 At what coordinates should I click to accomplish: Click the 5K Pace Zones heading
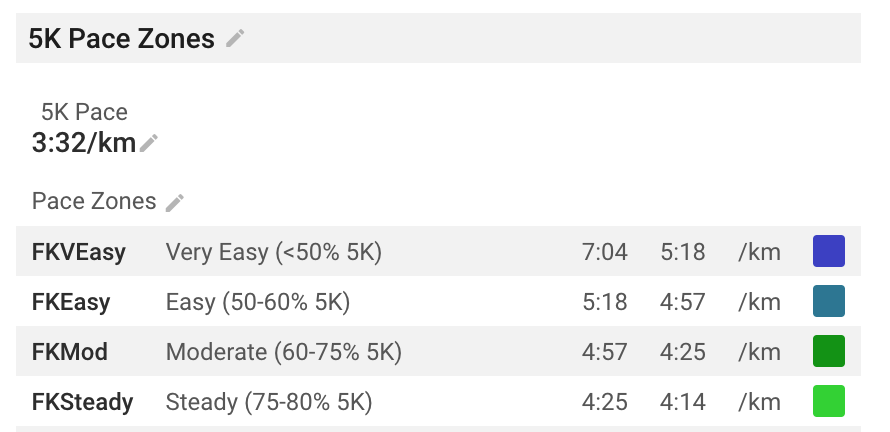121,39
